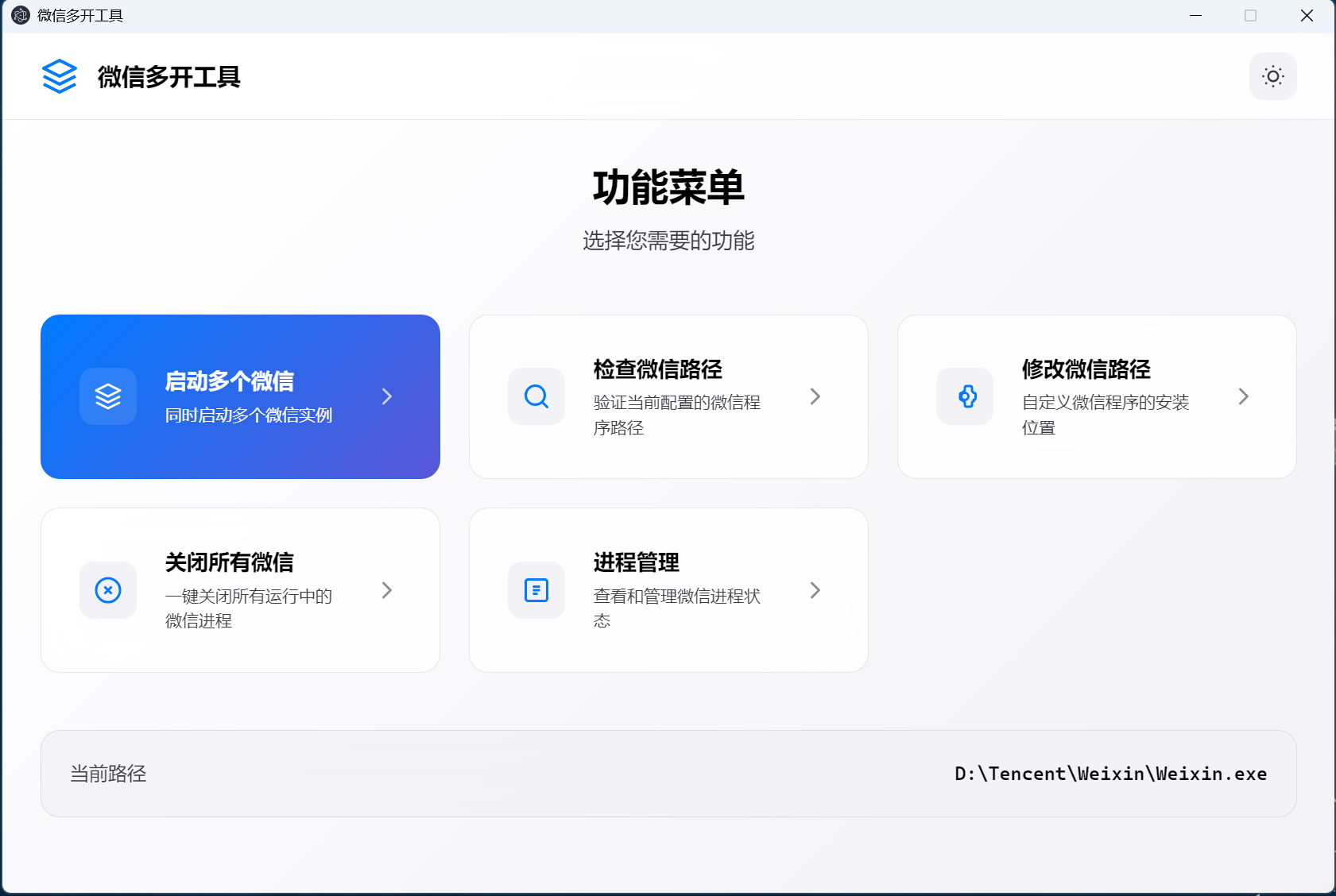Click the Weixin.exe path text

point(1110,773)
